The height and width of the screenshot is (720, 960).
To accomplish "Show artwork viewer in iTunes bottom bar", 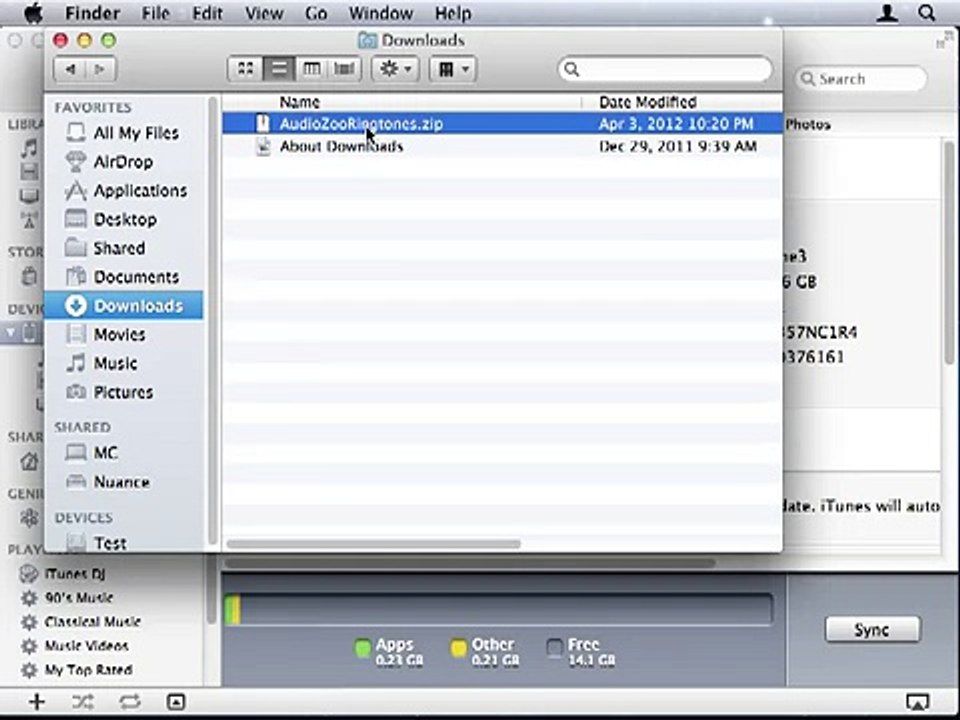I will click(x=176, y=702).
